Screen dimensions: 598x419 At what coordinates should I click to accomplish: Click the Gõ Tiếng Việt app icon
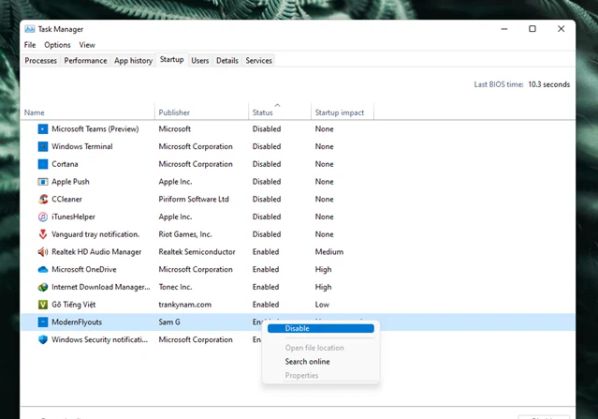(x=43, y=304)
